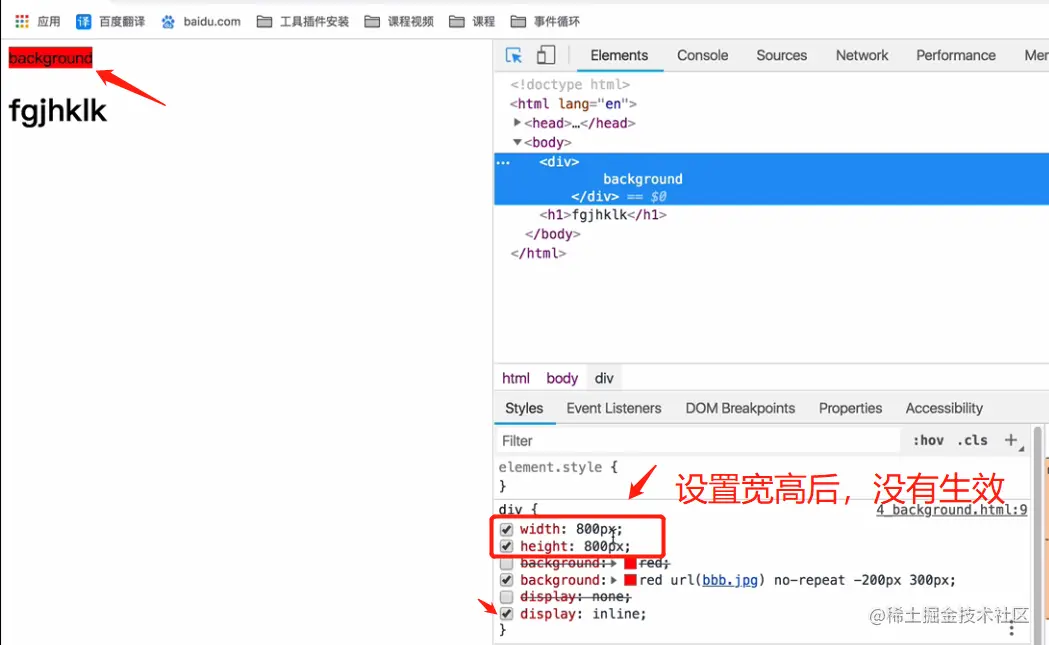The width and height of the screenshot is (1049, 645).
Task: Enable the display: none property
Action: [506, 597]
